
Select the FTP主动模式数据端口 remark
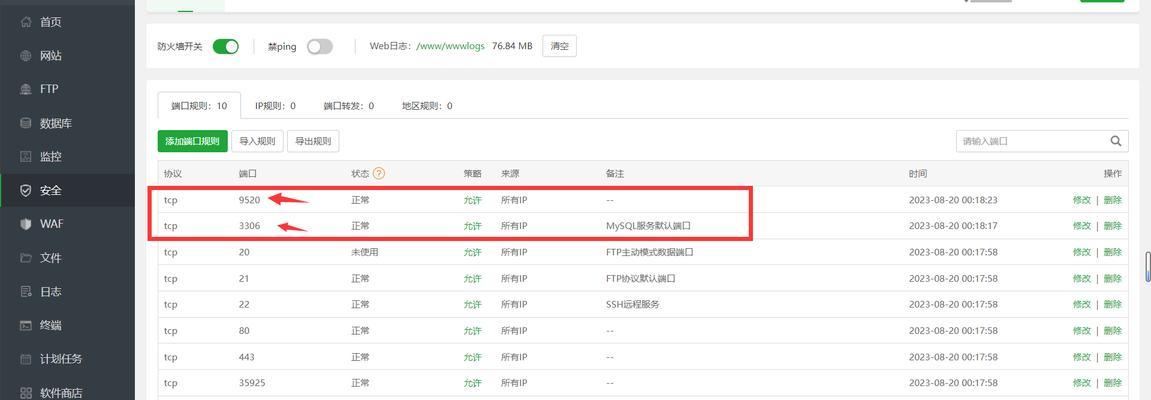650,252
